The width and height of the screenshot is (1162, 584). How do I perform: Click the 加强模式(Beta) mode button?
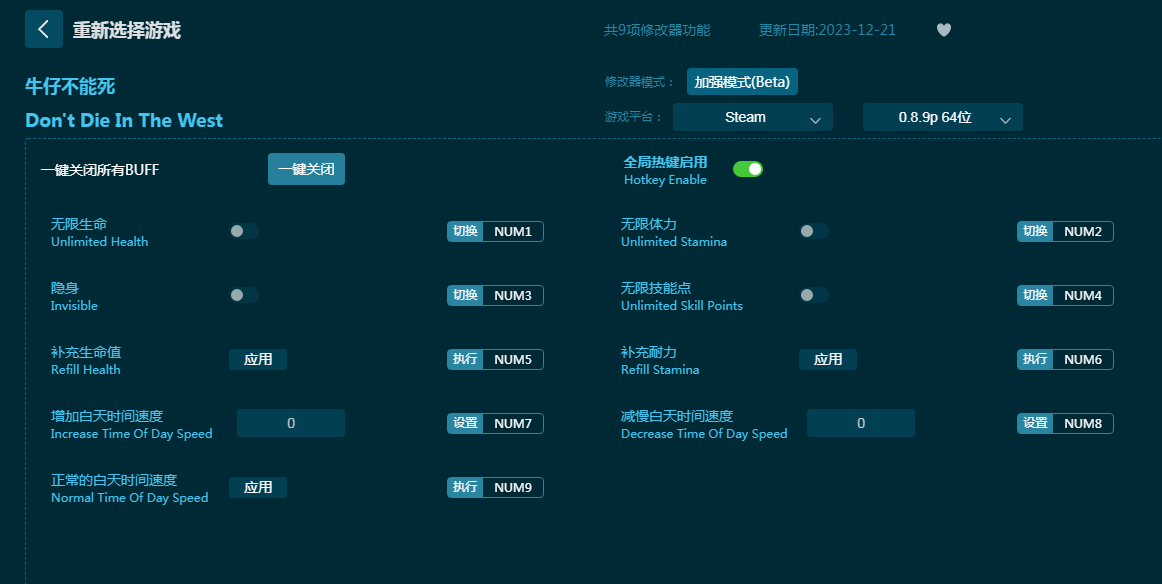742,82
